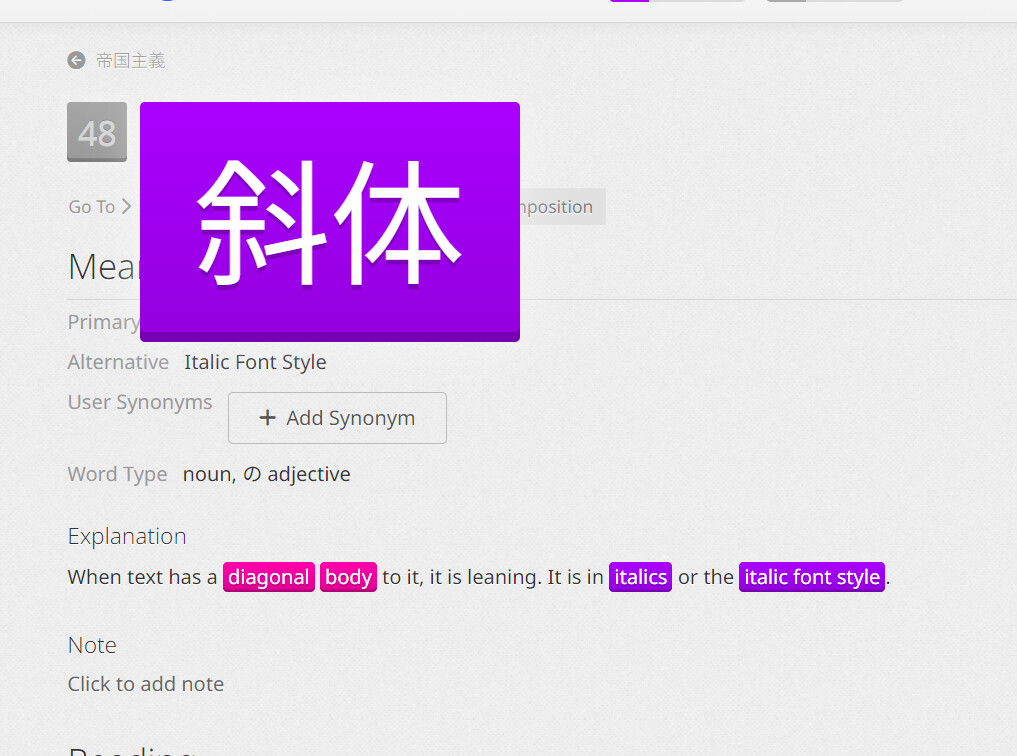Open the previous vocabulary 帝国主義 link
The image size is (1017, 756).
coord(130,60)
